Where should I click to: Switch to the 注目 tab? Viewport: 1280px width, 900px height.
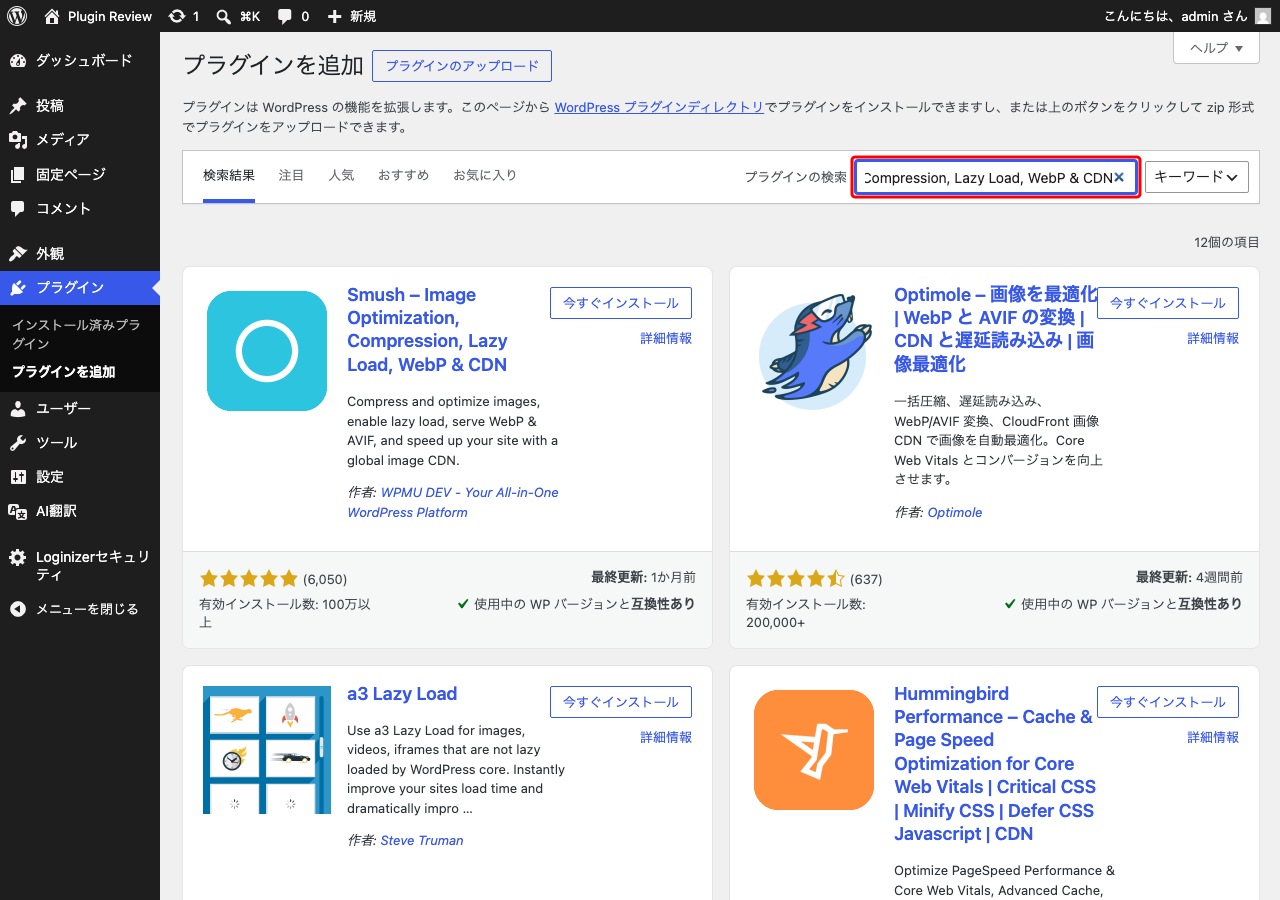[x=292, y=176]
